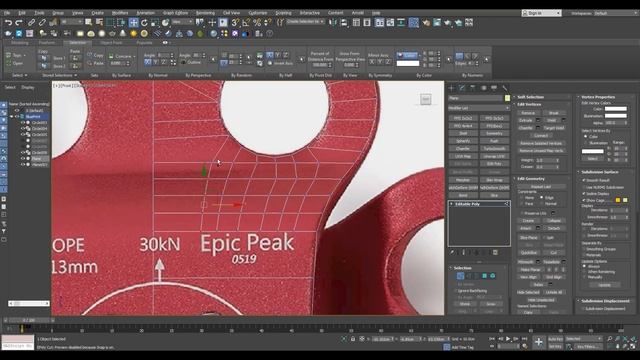Select Vertex sub-object level icon

point(460,276)
